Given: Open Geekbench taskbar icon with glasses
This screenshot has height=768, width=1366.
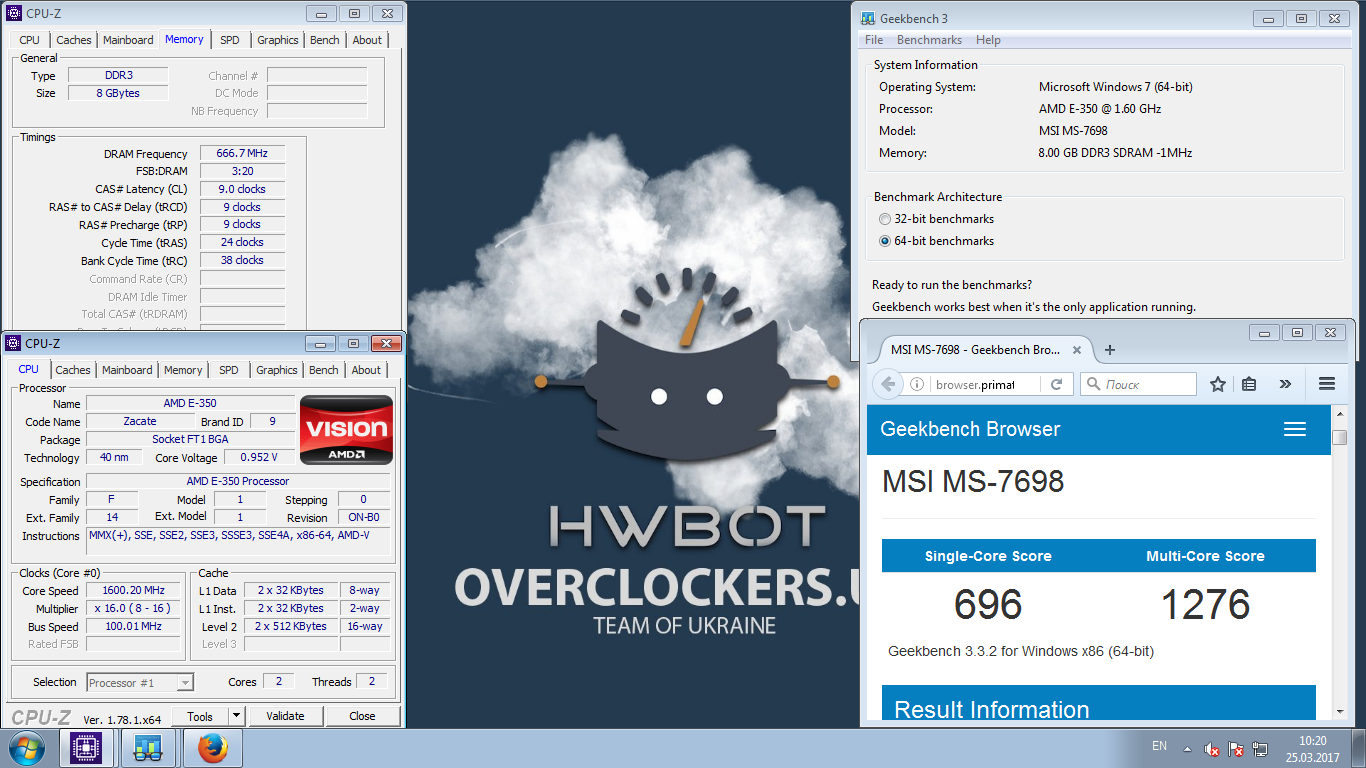Looking at the screenshot, I should (149, 748).
